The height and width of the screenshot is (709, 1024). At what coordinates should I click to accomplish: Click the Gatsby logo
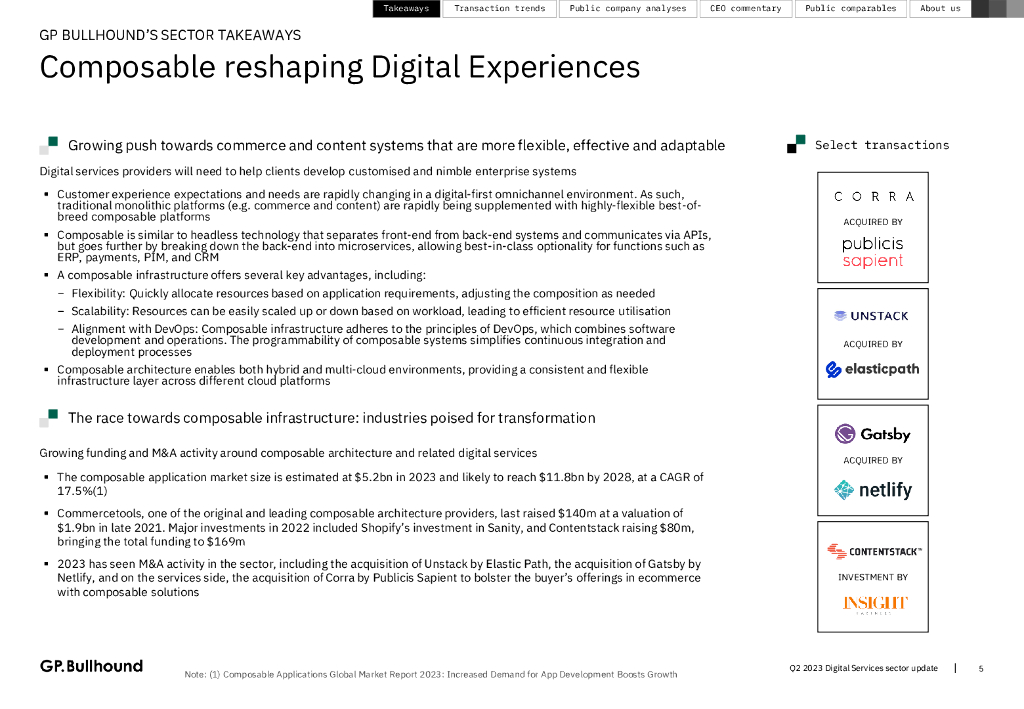[x=872, y=434]
